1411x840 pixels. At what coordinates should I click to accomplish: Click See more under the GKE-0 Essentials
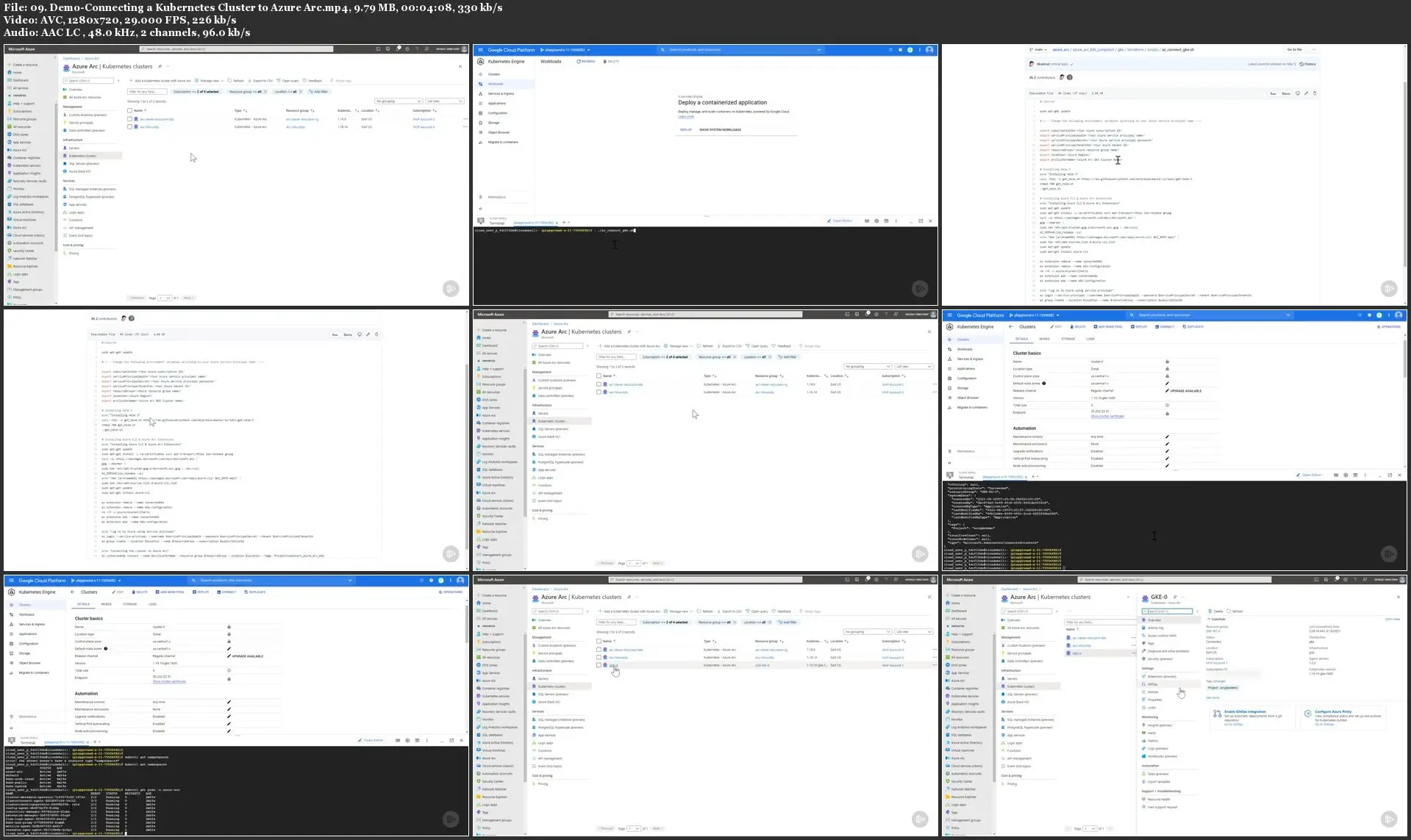[x=1213, y=697]
